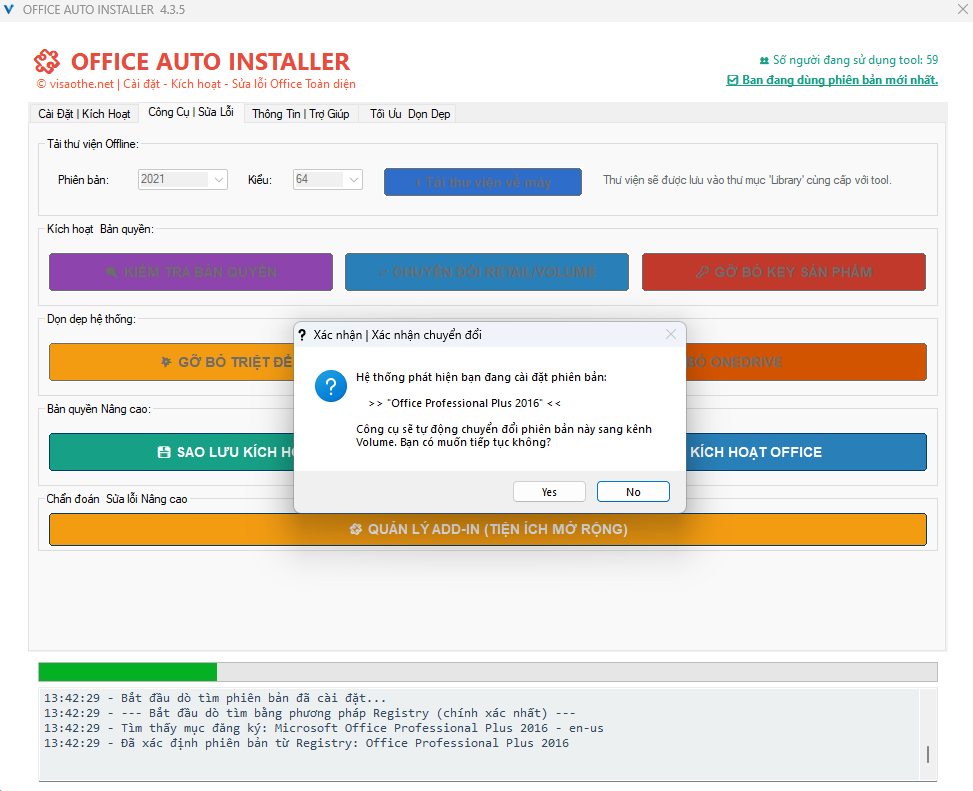Screen dimensions: 973x791
Task: Click 'KIỂM TRA BẢN QUYỀN' purple button
Action: [x=191, y=272]
